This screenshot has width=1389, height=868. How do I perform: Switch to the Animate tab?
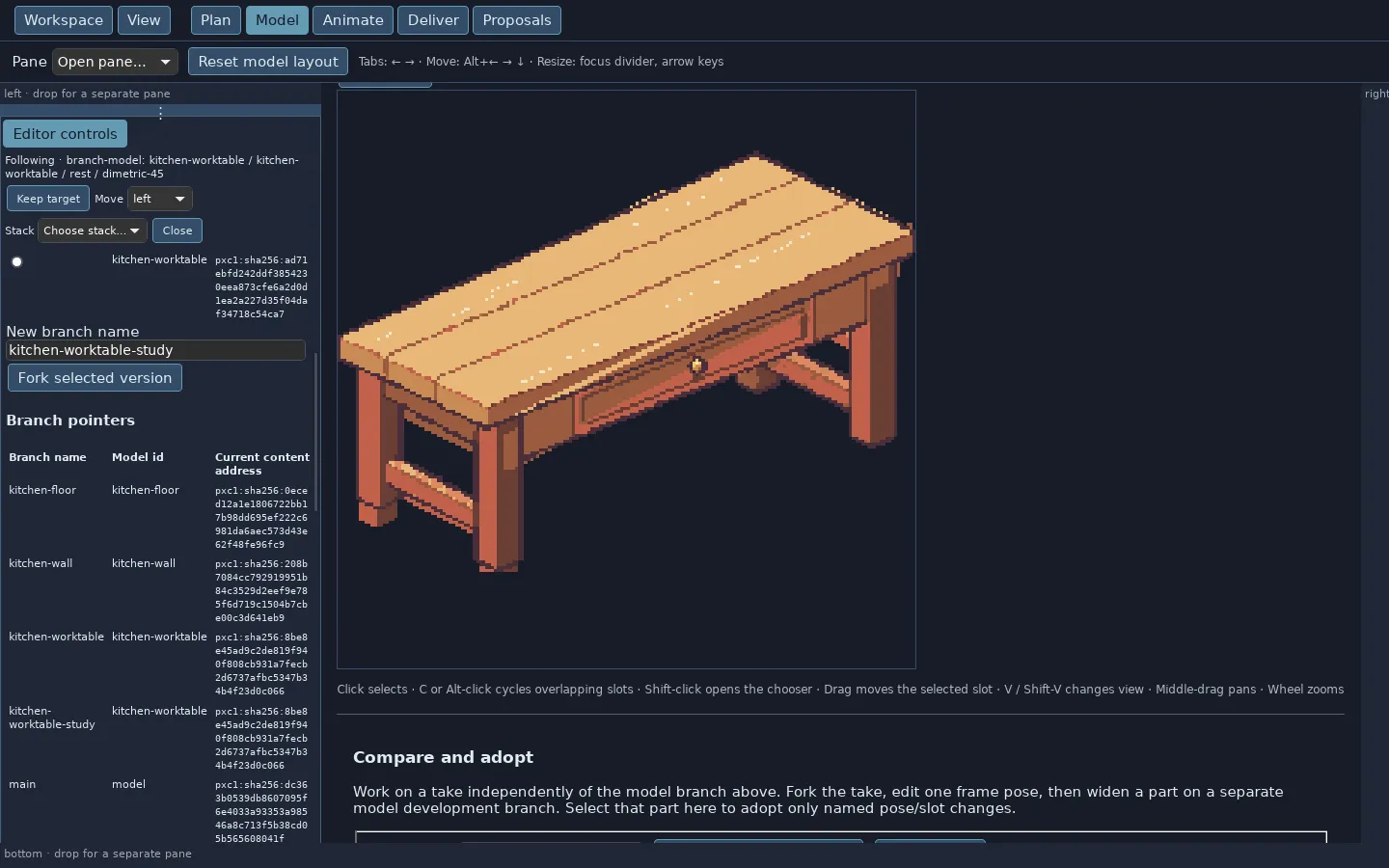[x=353, y=20]
